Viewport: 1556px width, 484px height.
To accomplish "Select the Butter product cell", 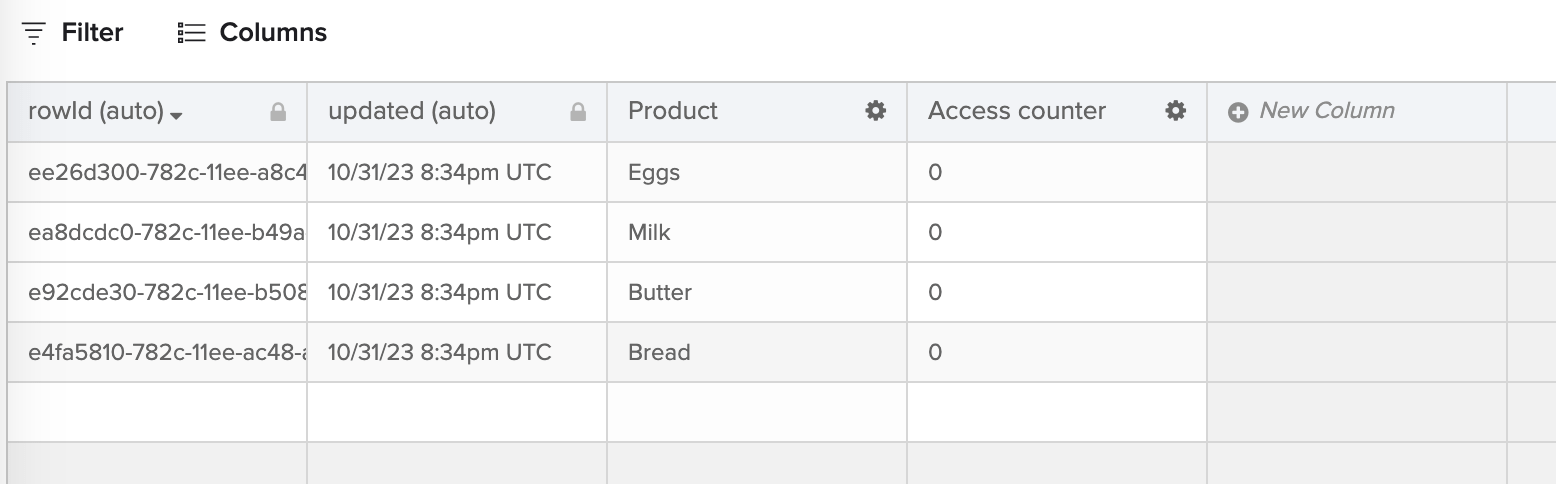I will coord(660,292).
